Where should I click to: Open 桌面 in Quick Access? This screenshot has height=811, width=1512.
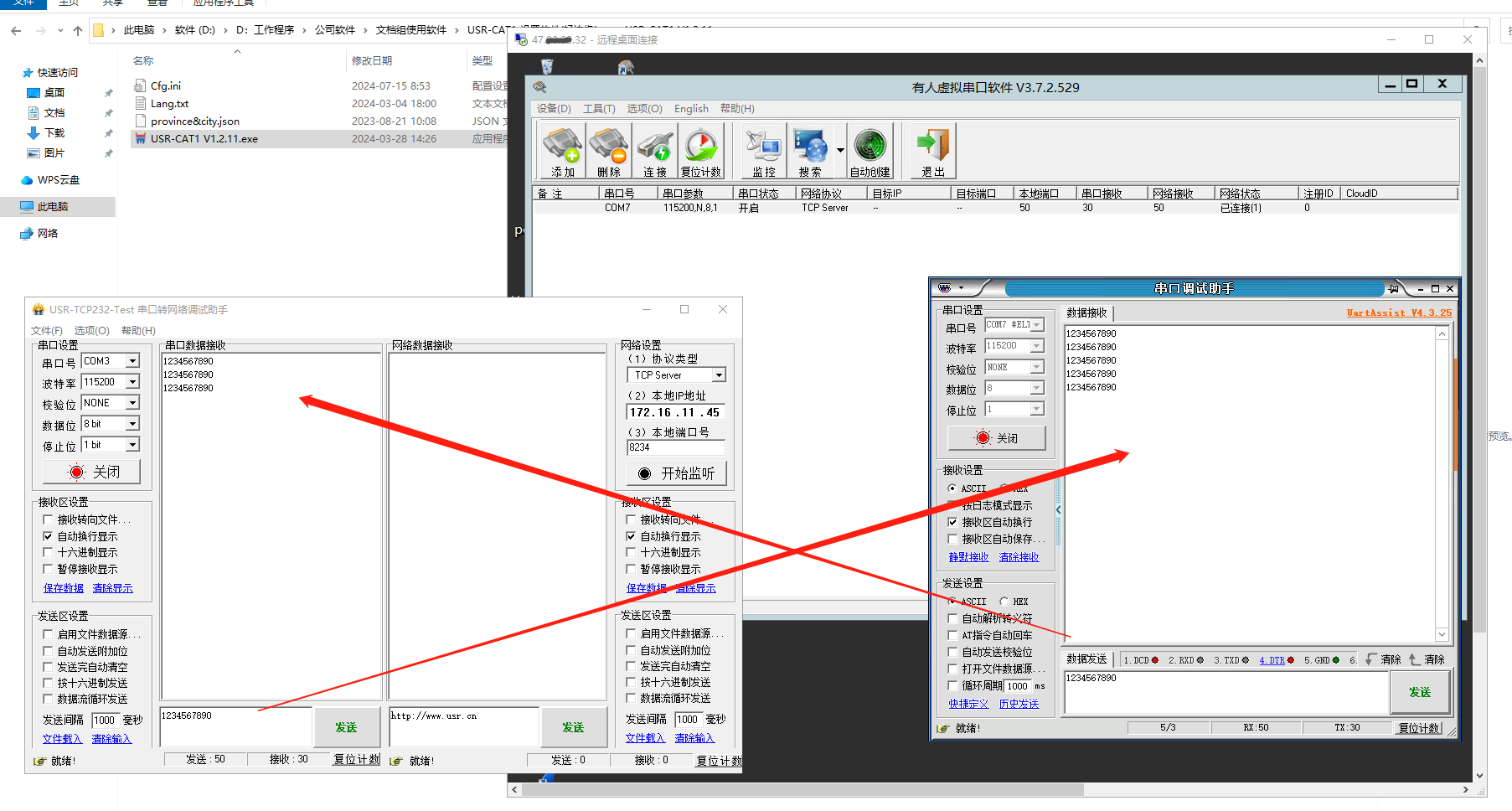click(x=54, y=93)
